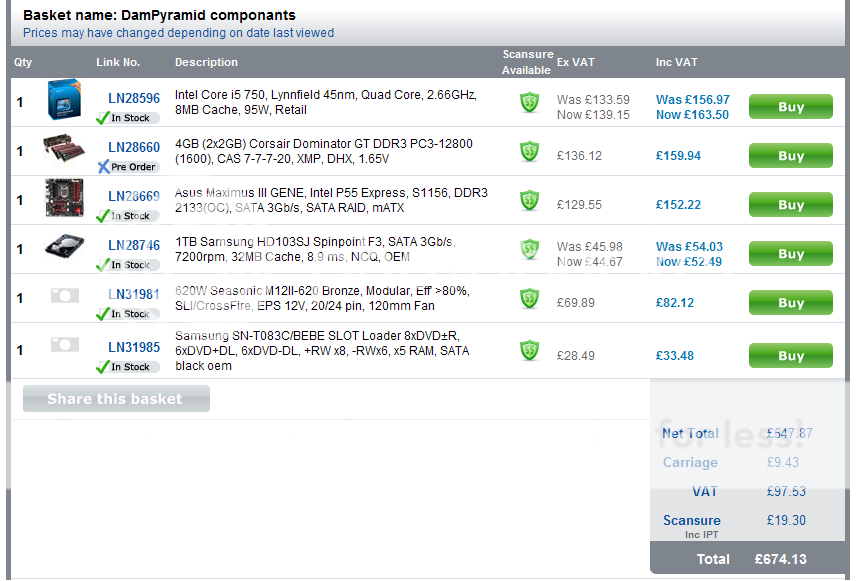Open Samsung hard drive product image
857x581 pixels.
[x=63, y=248]
